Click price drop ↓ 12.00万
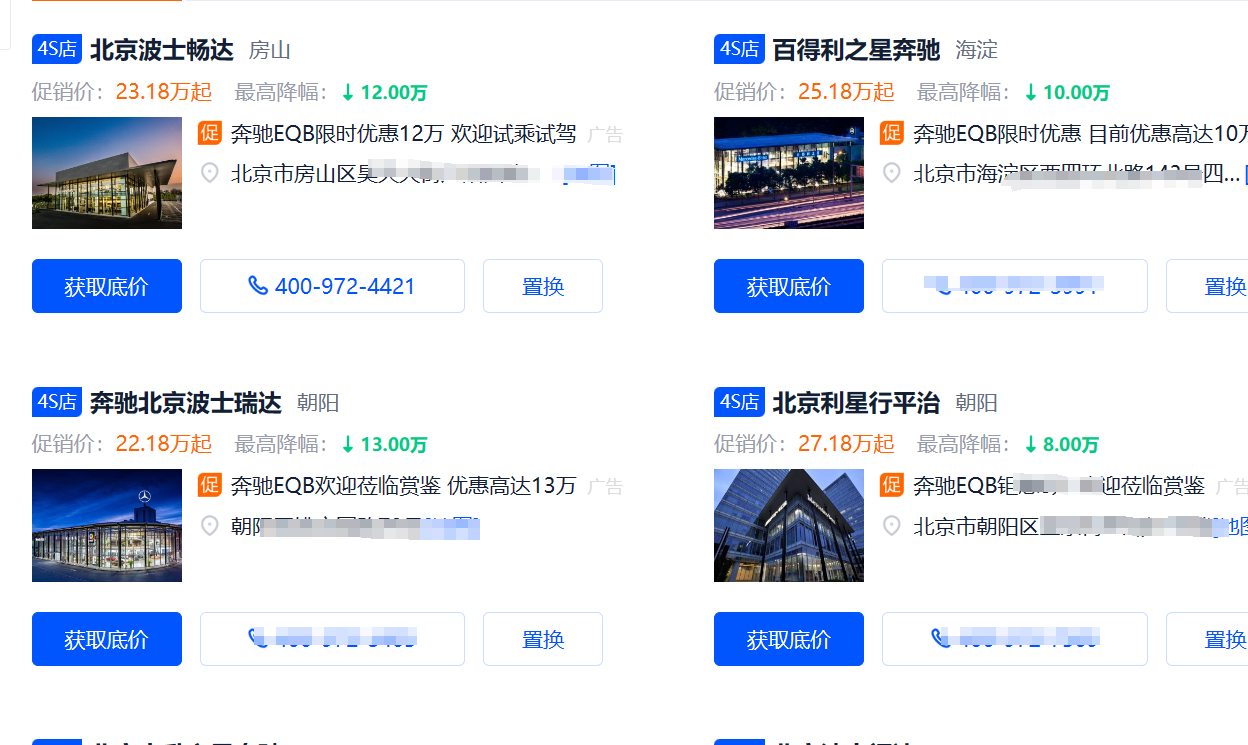Viewport: 1248px width, 745px height. click(x=384, y=93)
